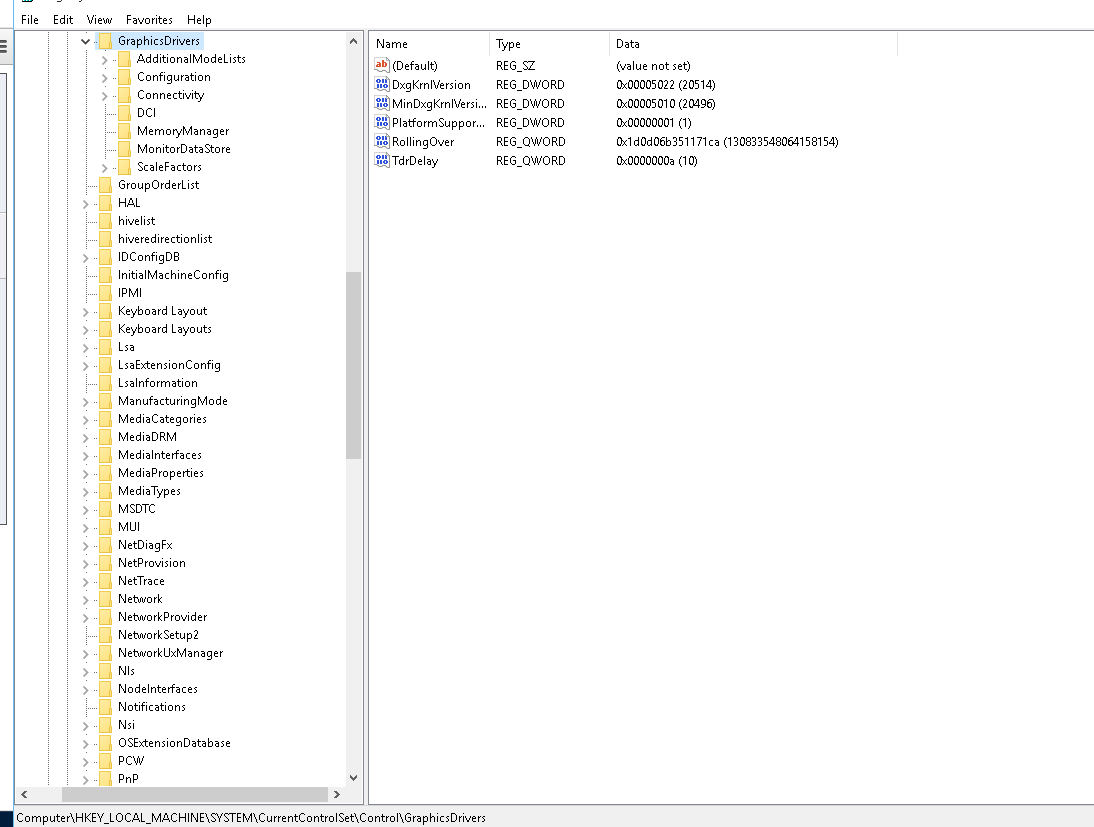Click the tree's horizontal scrollbar thumb
This screenshot has width=1094, height=827.
195,794
